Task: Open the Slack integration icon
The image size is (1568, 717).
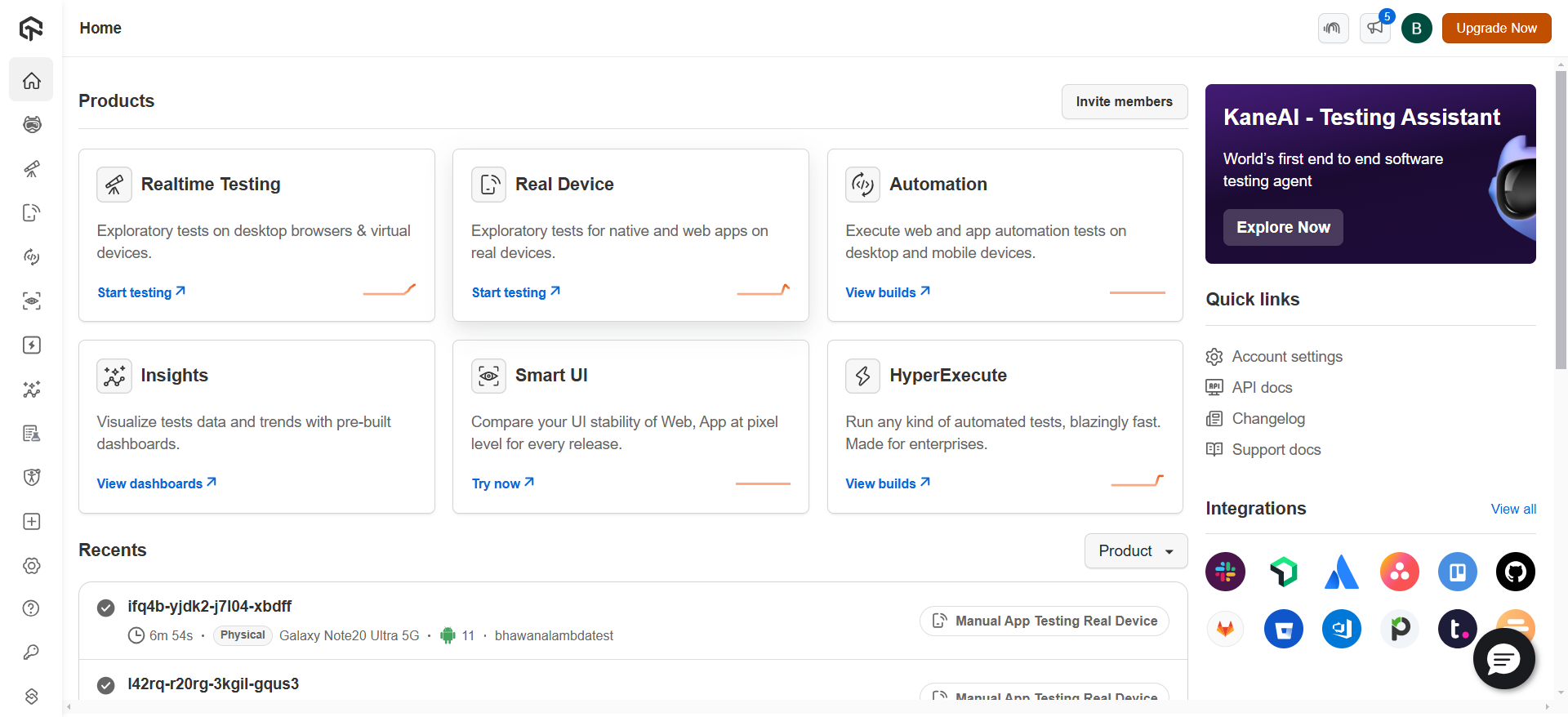Action: click(1225, 572)
